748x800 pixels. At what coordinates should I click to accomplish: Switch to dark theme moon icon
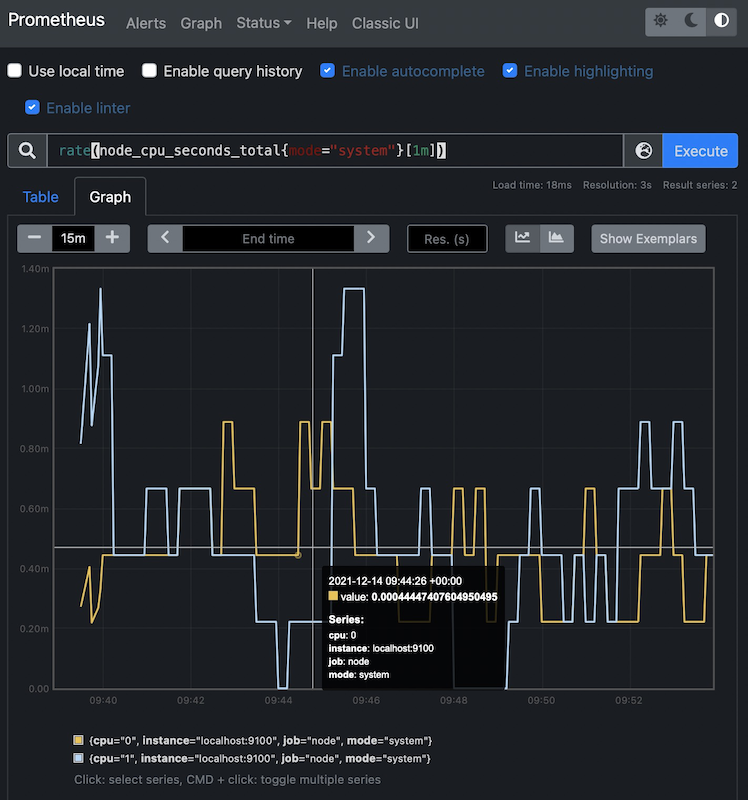click(x=691, y=21)
